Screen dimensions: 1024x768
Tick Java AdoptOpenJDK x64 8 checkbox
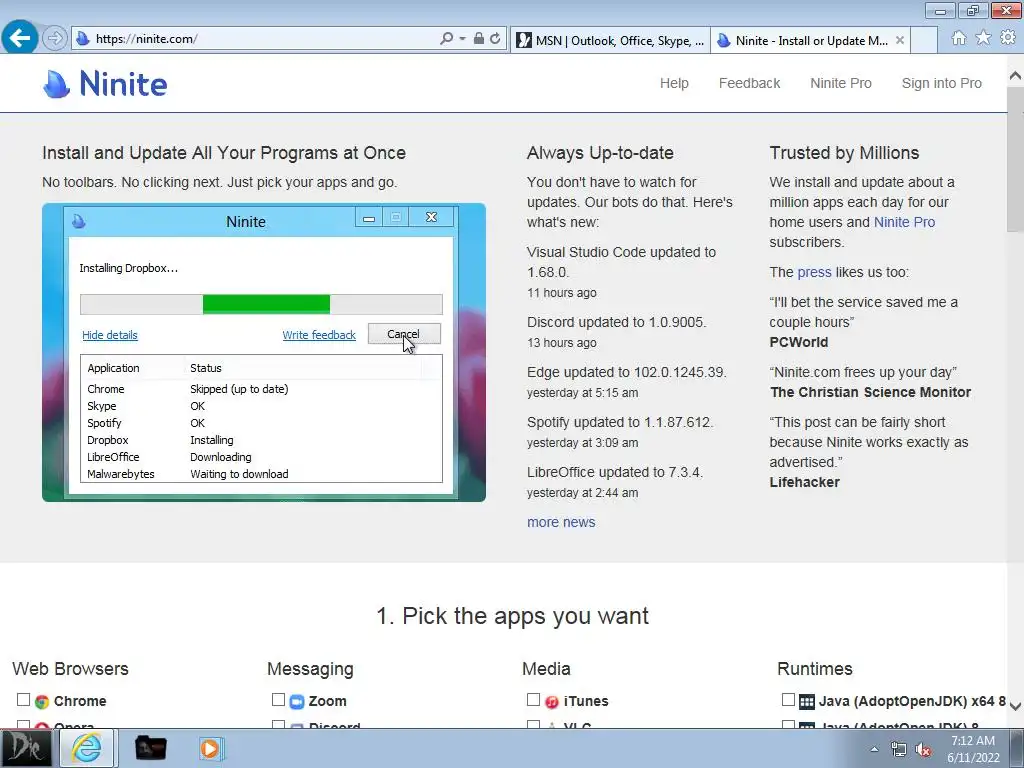[788, 699]
